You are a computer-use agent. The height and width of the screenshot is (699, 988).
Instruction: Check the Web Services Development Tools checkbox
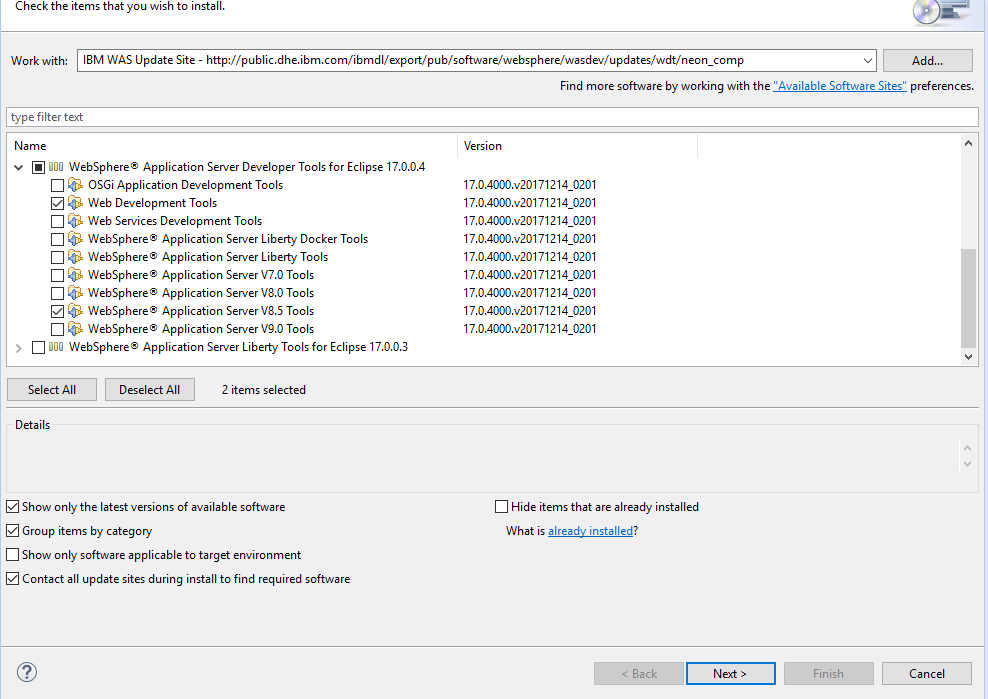57,221
